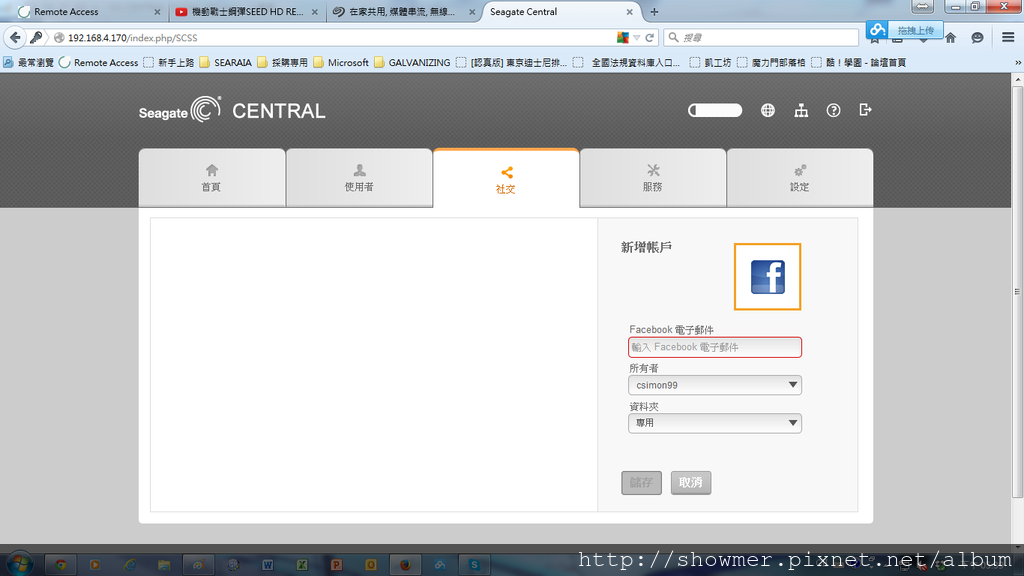This screenshot has width=1024, height=576.
Task: Open Firefox from the taskbar
Action: coord(405,564)
